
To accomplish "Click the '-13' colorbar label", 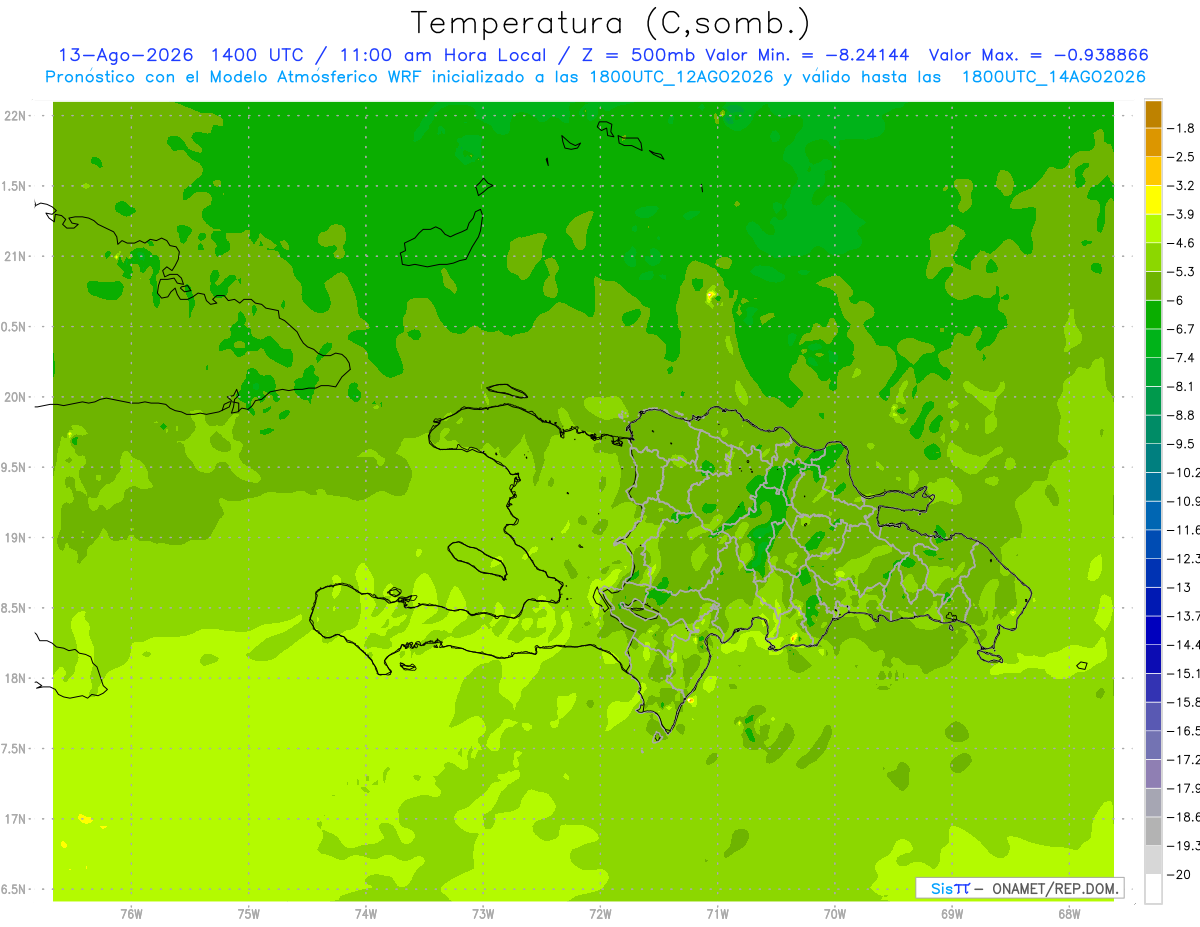I will (1179, 587).
